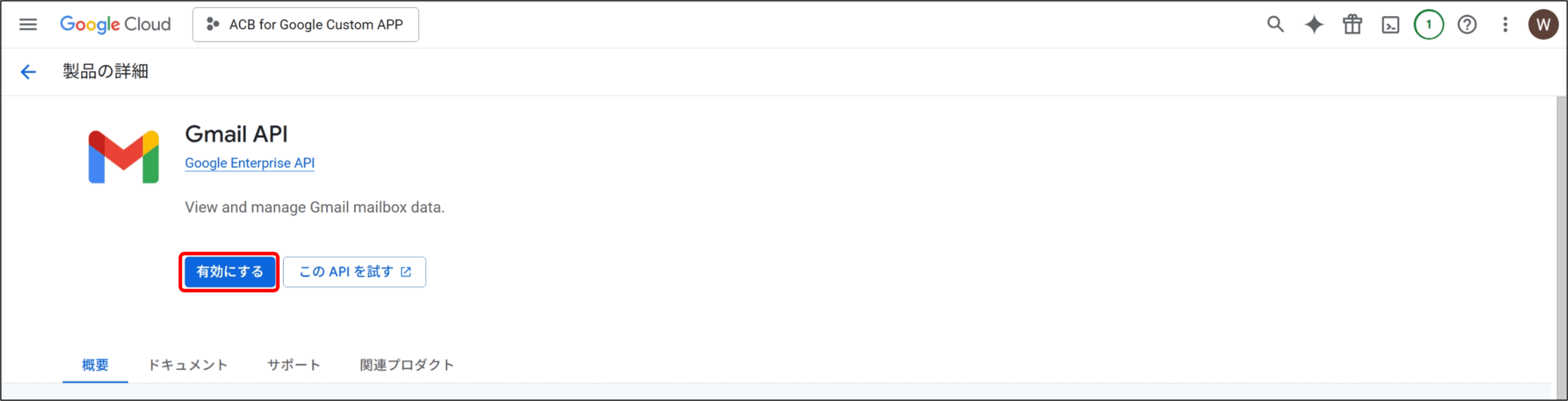Open the three-dot settings menu
This screenshot has width=1568, height=401.
1505,25
